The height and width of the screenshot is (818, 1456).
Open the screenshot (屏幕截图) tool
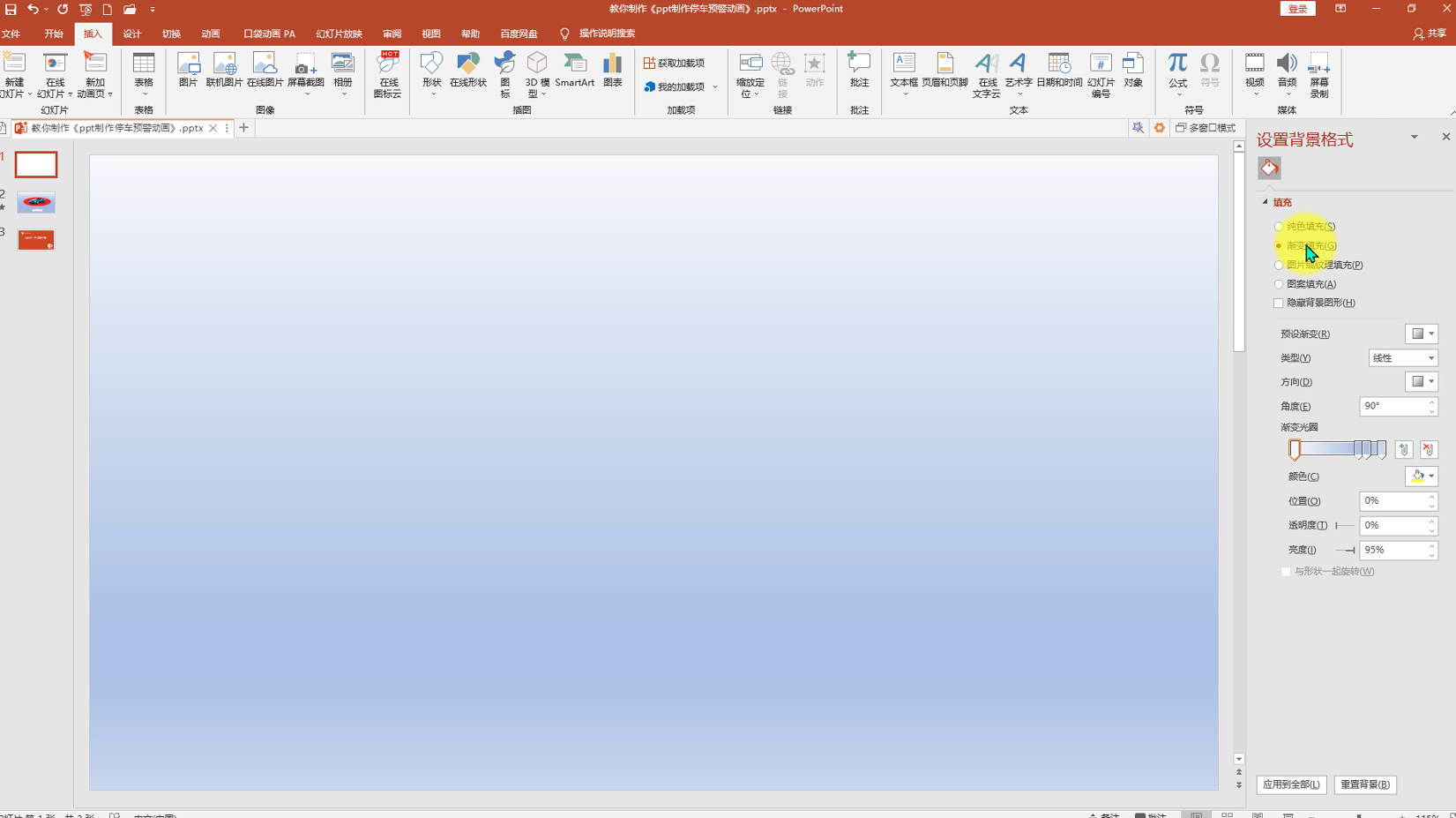(x=305, y=74)
